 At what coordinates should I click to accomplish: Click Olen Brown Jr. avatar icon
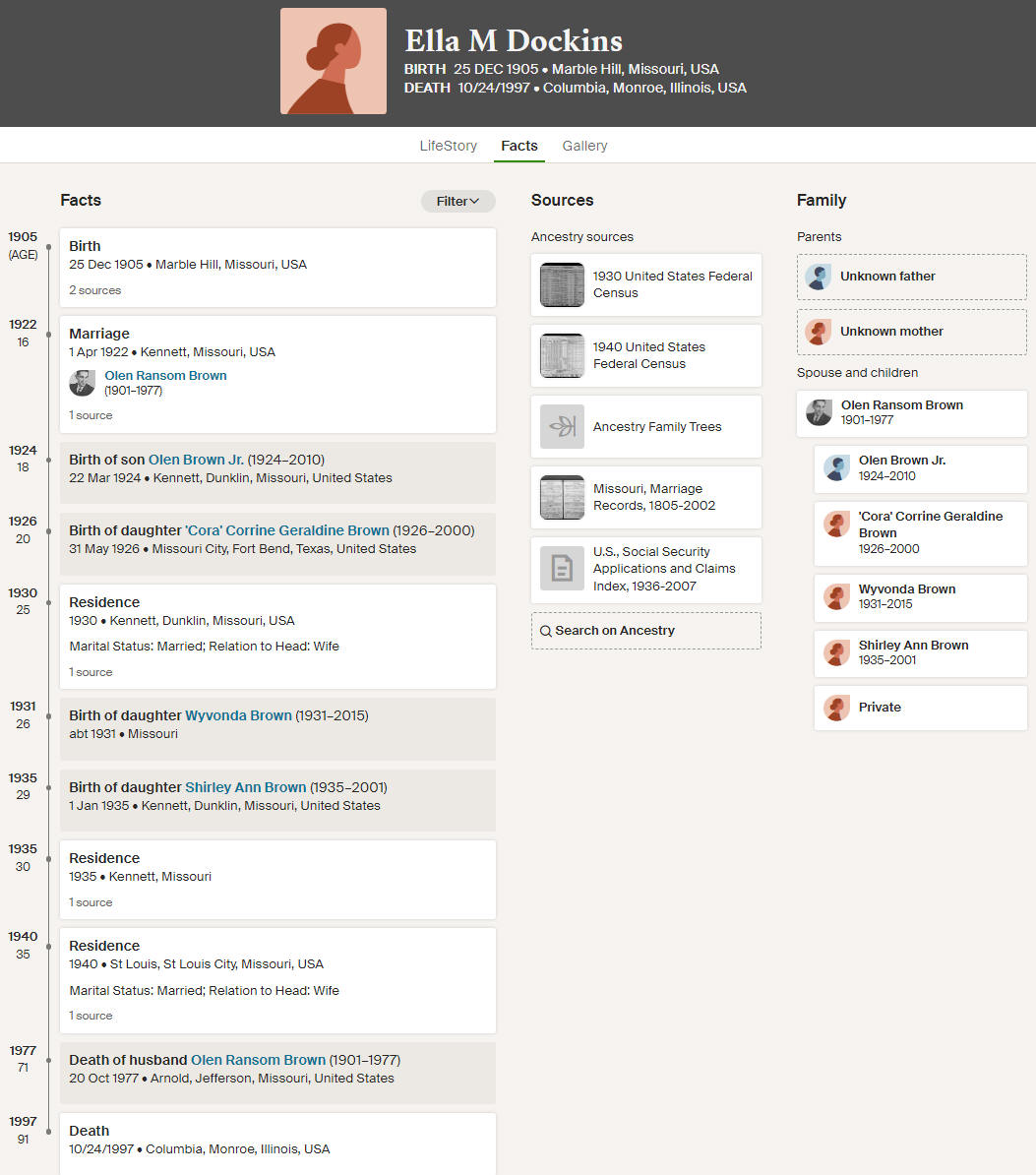pyautogui.click(x=836, y=467)
